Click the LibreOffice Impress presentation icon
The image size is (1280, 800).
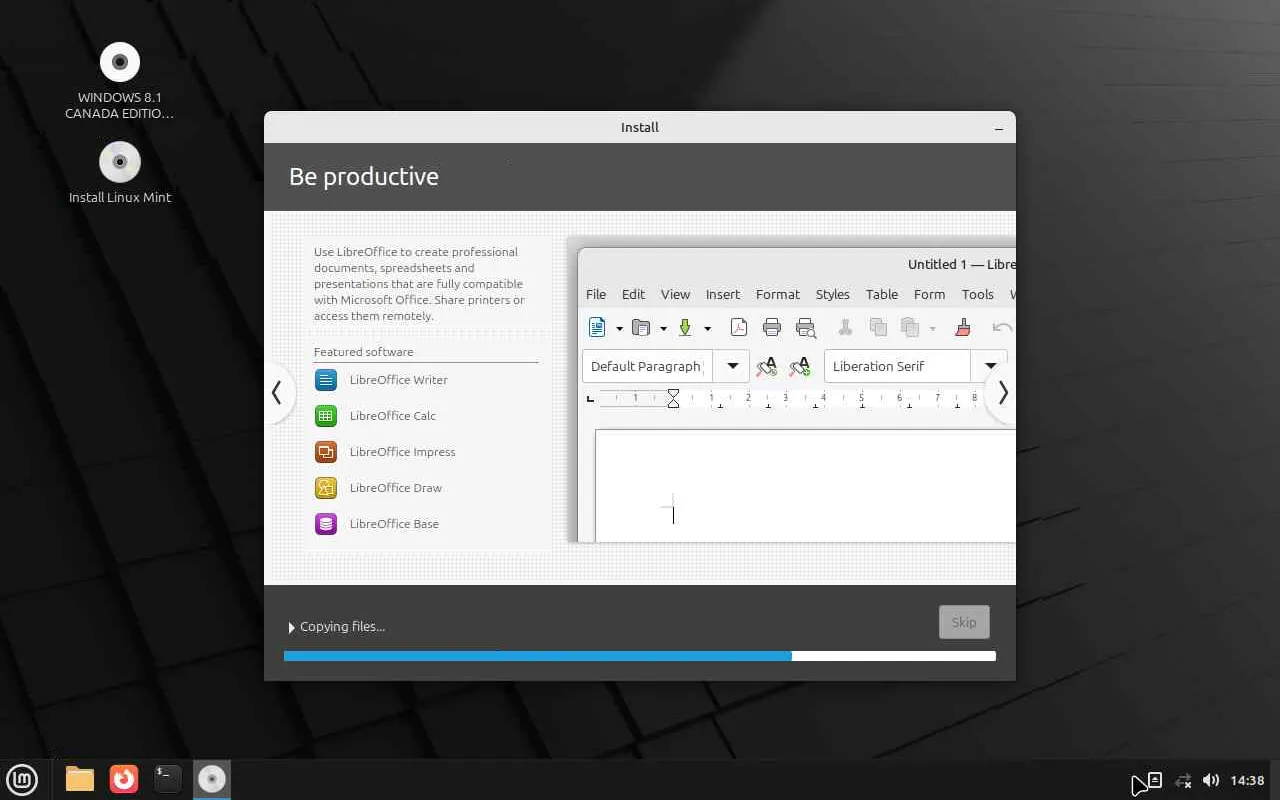click(x=326, y=452)
